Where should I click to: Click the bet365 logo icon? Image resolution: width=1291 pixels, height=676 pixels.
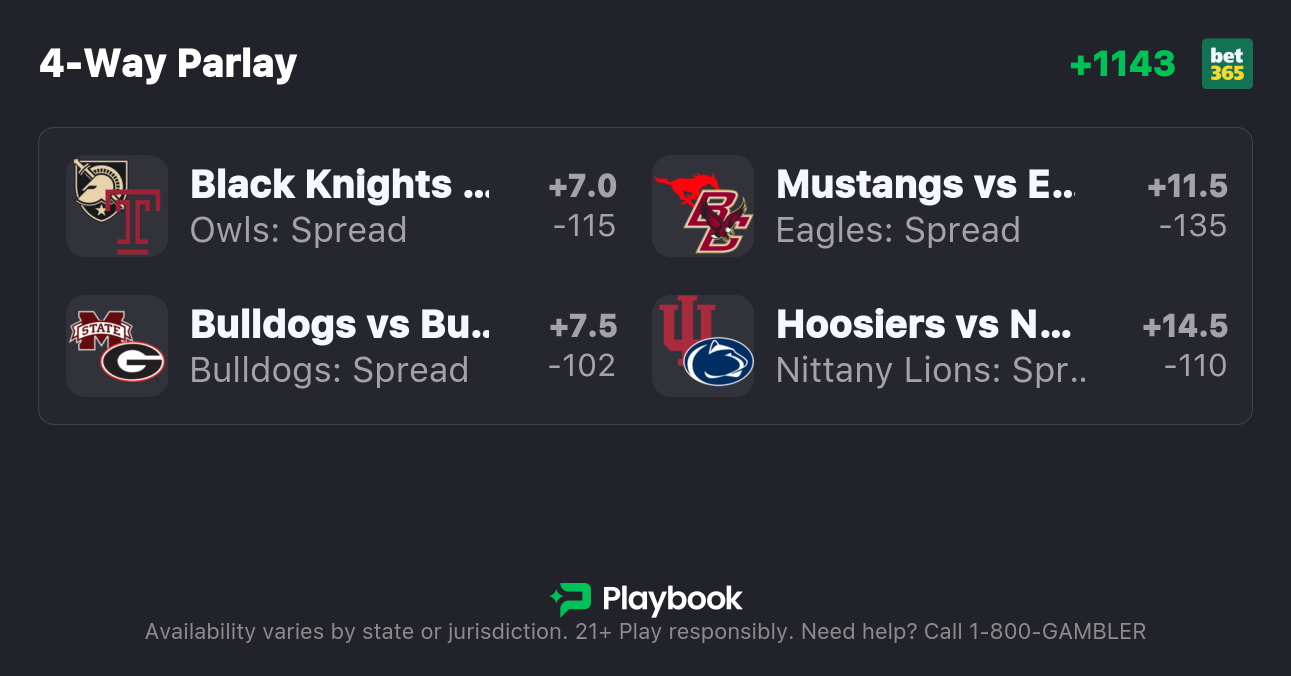[1227, 64]
